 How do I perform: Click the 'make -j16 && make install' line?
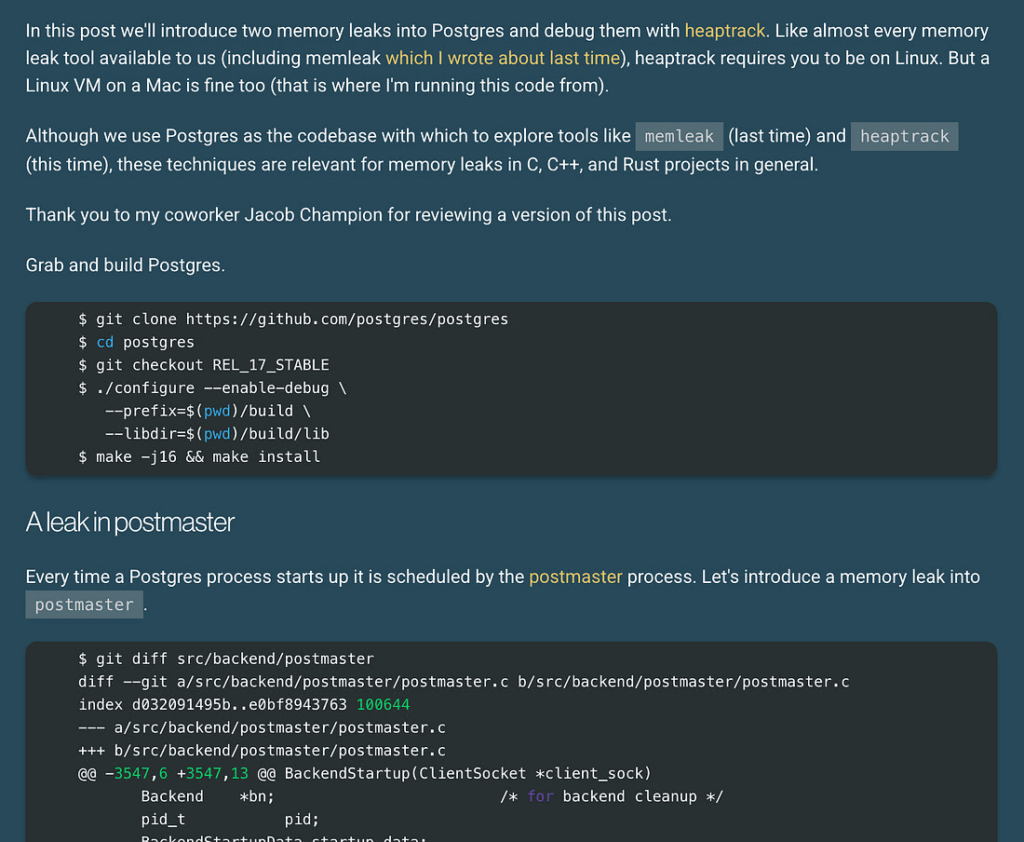[199, 457]
